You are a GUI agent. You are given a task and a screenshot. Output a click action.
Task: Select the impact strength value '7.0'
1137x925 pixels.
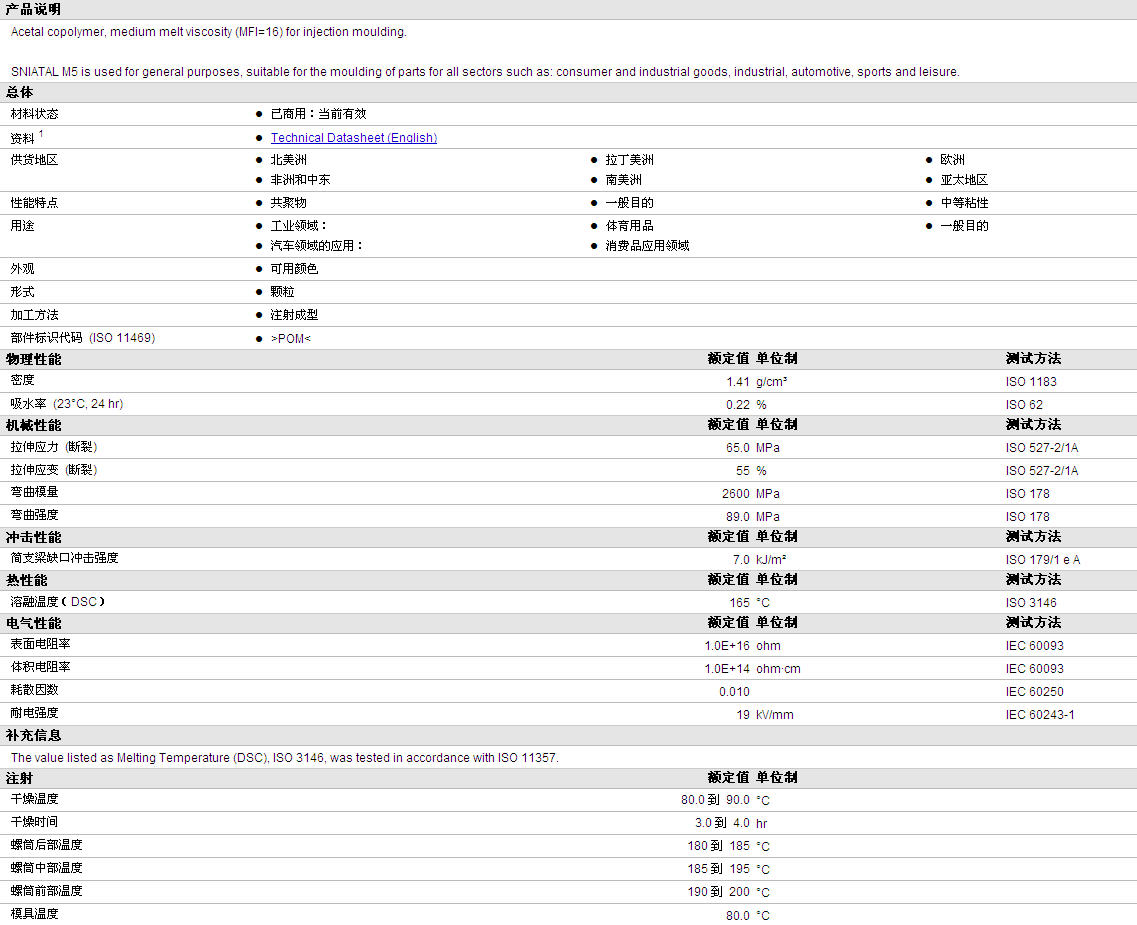click(741, 560)
